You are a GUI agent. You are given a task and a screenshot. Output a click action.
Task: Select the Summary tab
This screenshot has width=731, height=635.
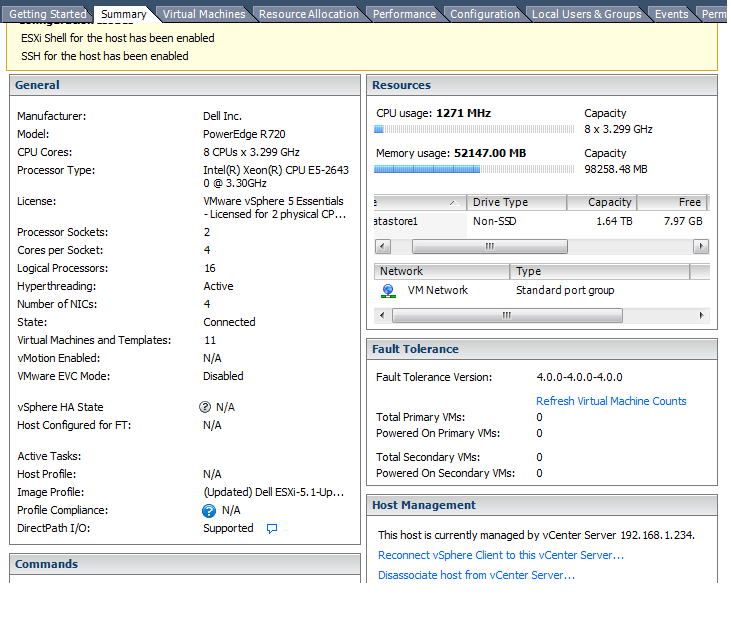(x=124, y=14)
